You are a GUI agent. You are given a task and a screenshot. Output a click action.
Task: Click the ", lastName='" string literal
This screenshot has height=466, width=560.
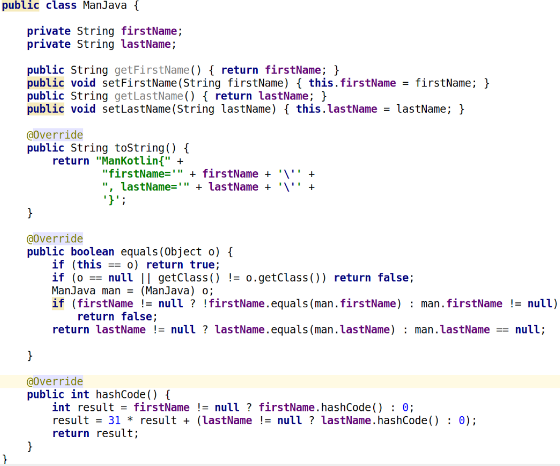(146, 187)
